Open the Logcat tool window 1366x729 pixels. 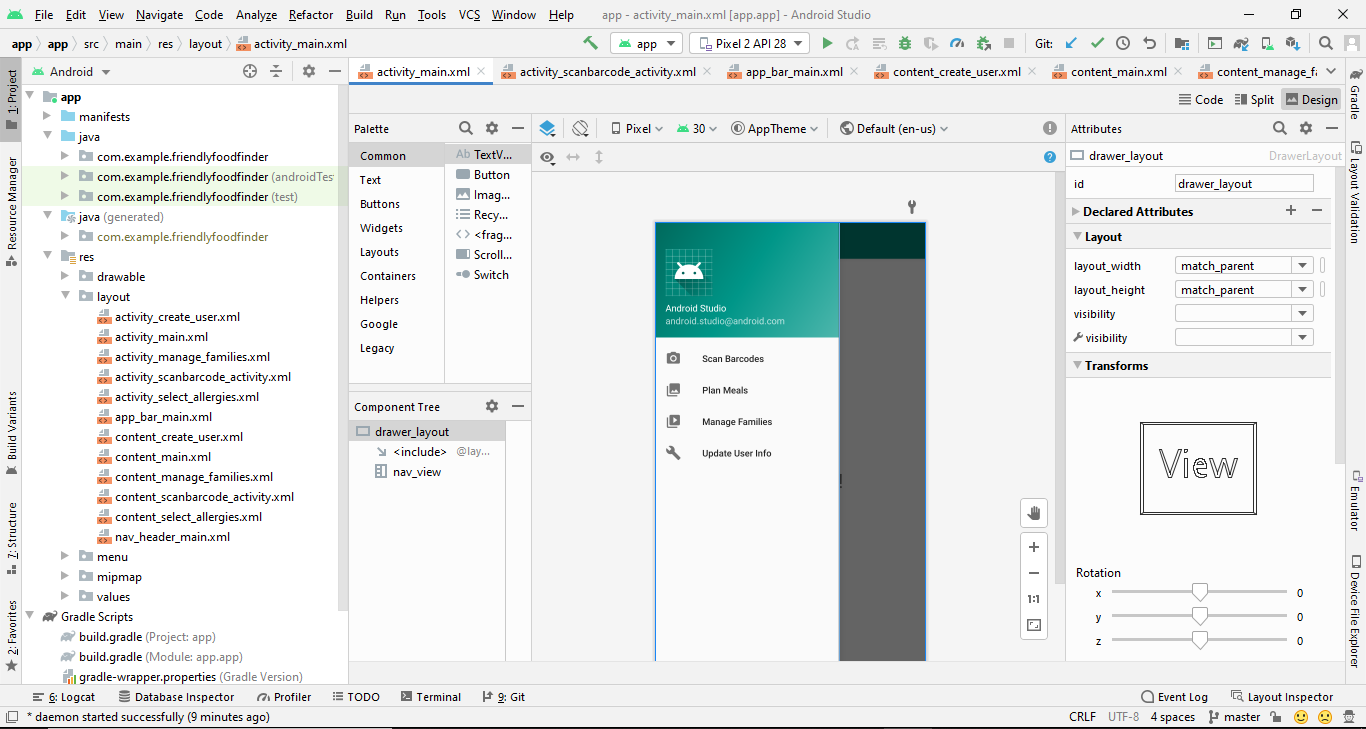[x=65, y=697]
